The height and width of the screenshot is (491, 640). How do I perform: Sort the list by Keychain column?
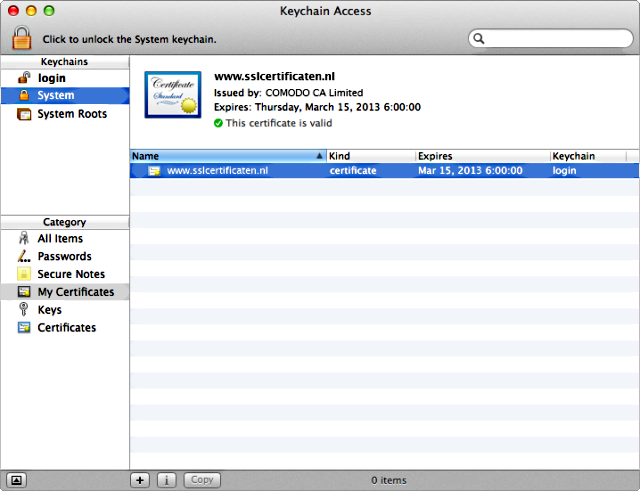tap(588, 156)
